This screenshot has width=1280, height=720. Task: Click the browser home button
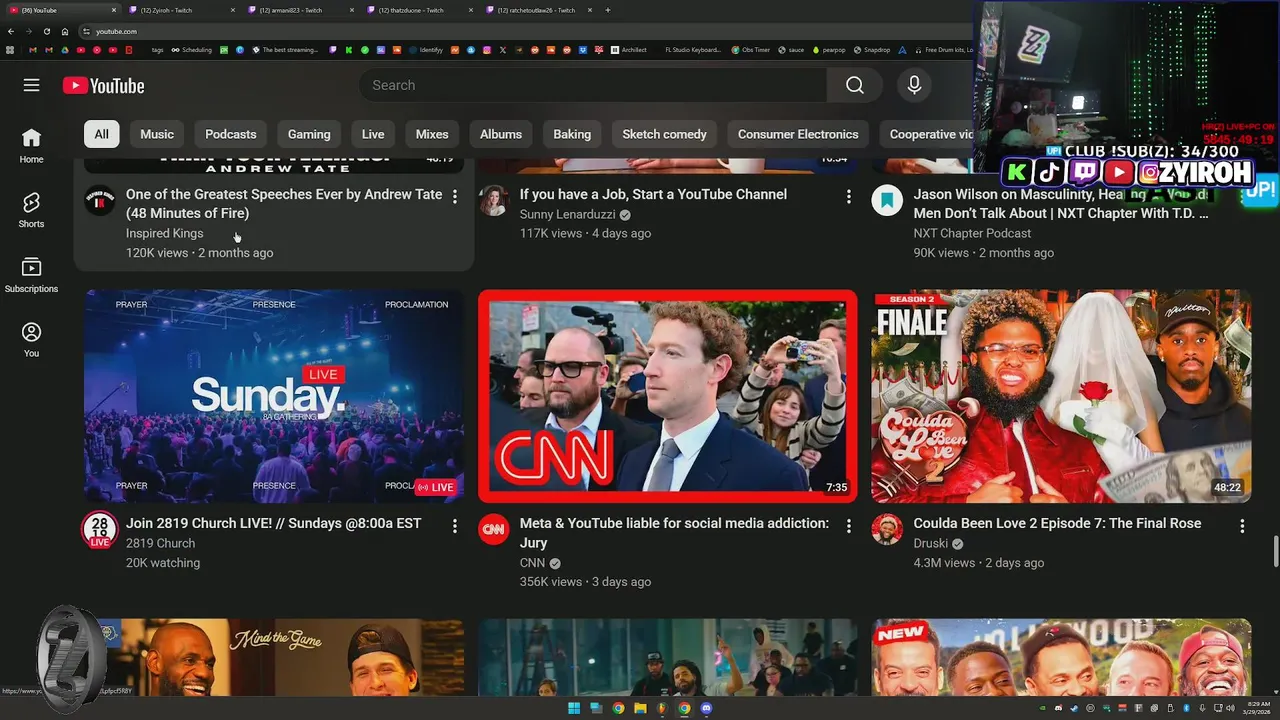pos(65,31)
